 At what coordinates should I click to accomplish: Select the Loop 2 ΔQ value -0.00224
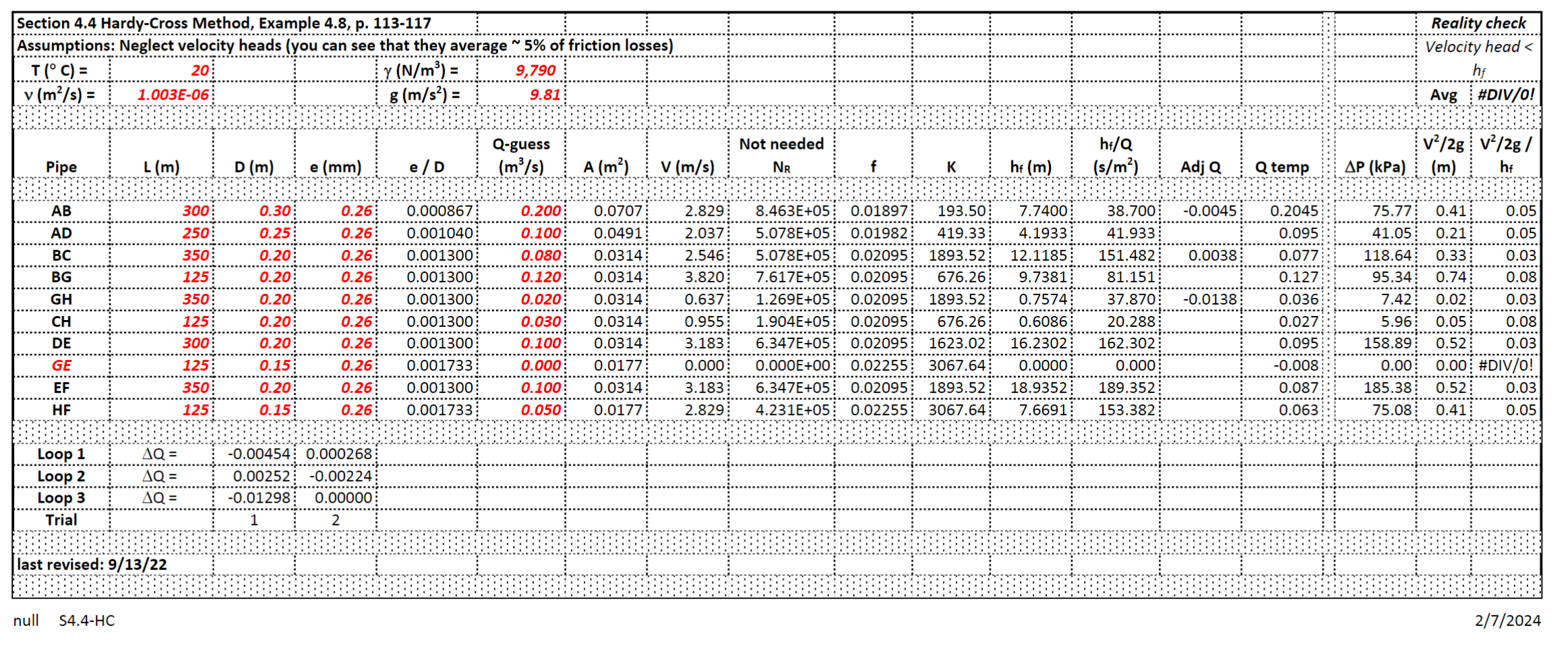(340, 476)
